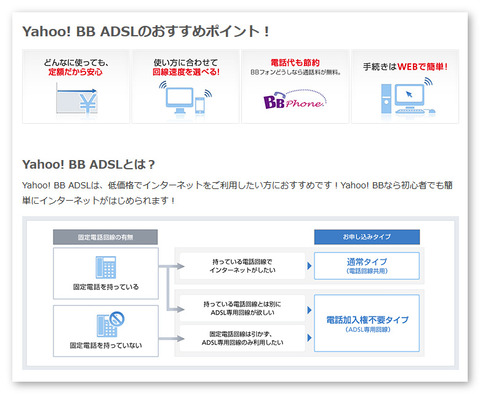Open the 回線速度を選べる card
This screenshot has width=480, height=394.
186,87
